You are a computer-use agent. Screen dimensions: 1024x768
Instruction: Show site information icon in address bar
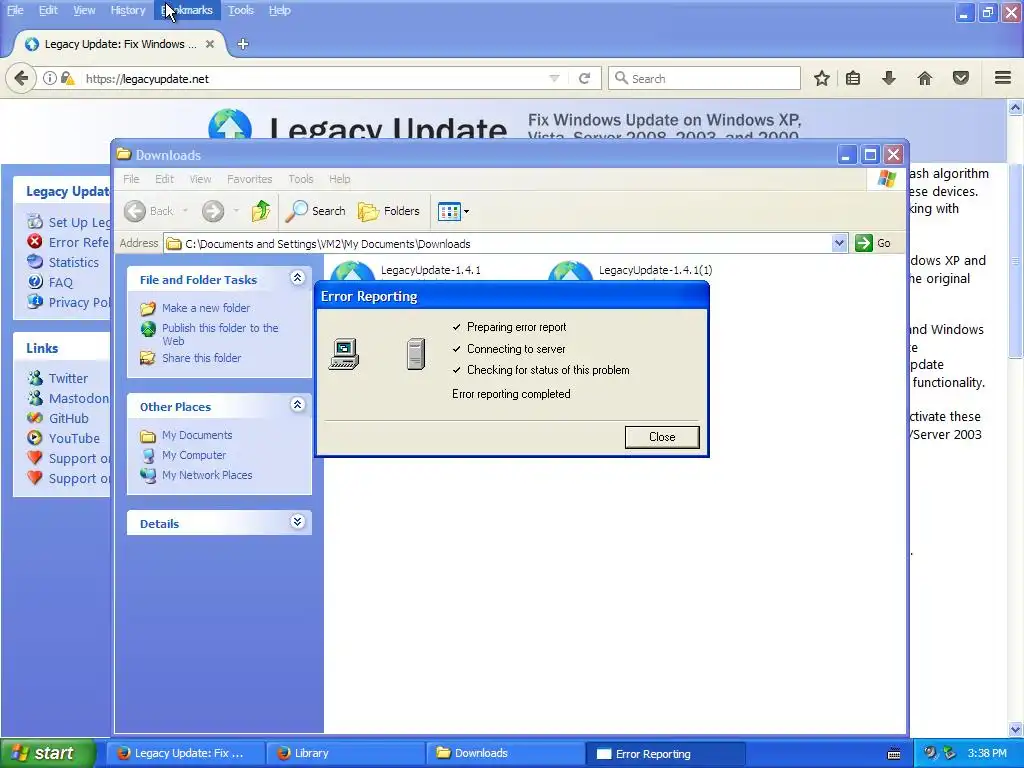tap(50, 78)
